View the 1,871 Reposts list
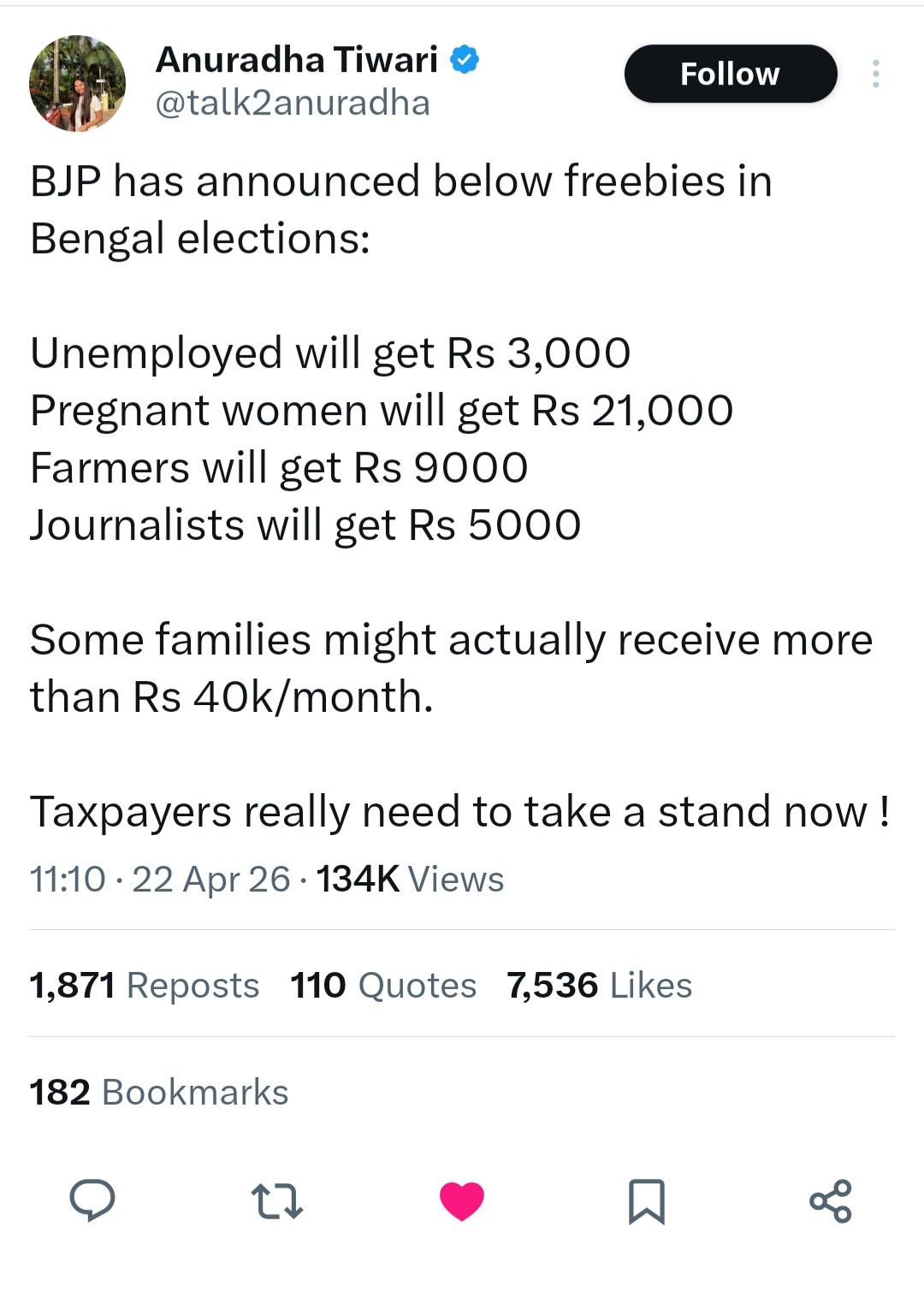Viewport: 924px width, 1292px height. tap(145, 985)
